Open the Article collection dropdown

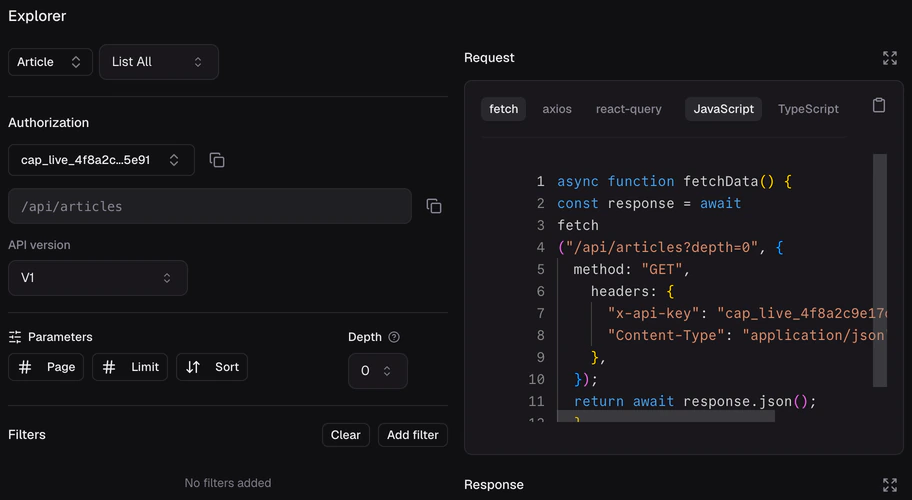coord(50,62)
